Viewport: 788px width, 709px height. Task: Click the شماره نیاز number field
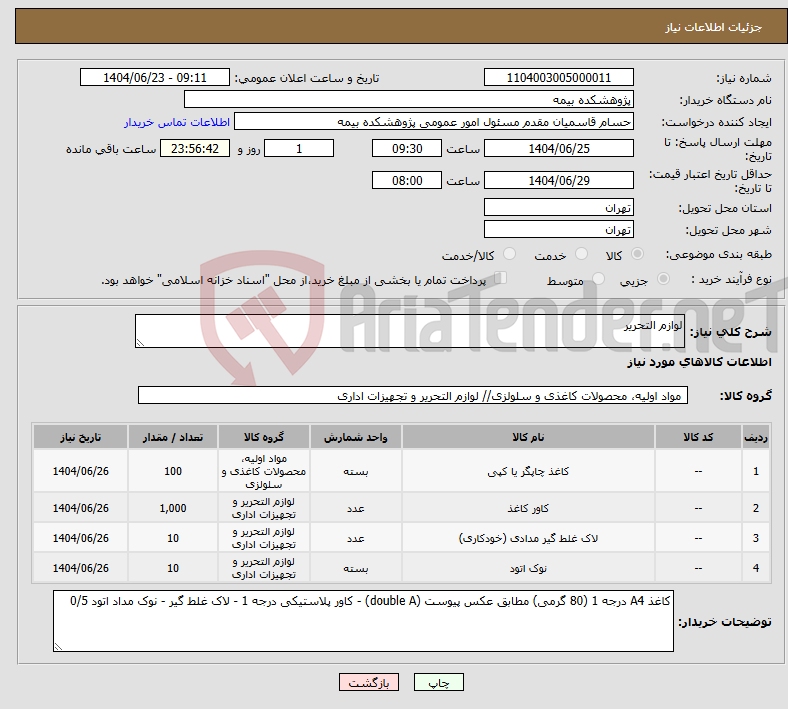click(x=558, y=77)
